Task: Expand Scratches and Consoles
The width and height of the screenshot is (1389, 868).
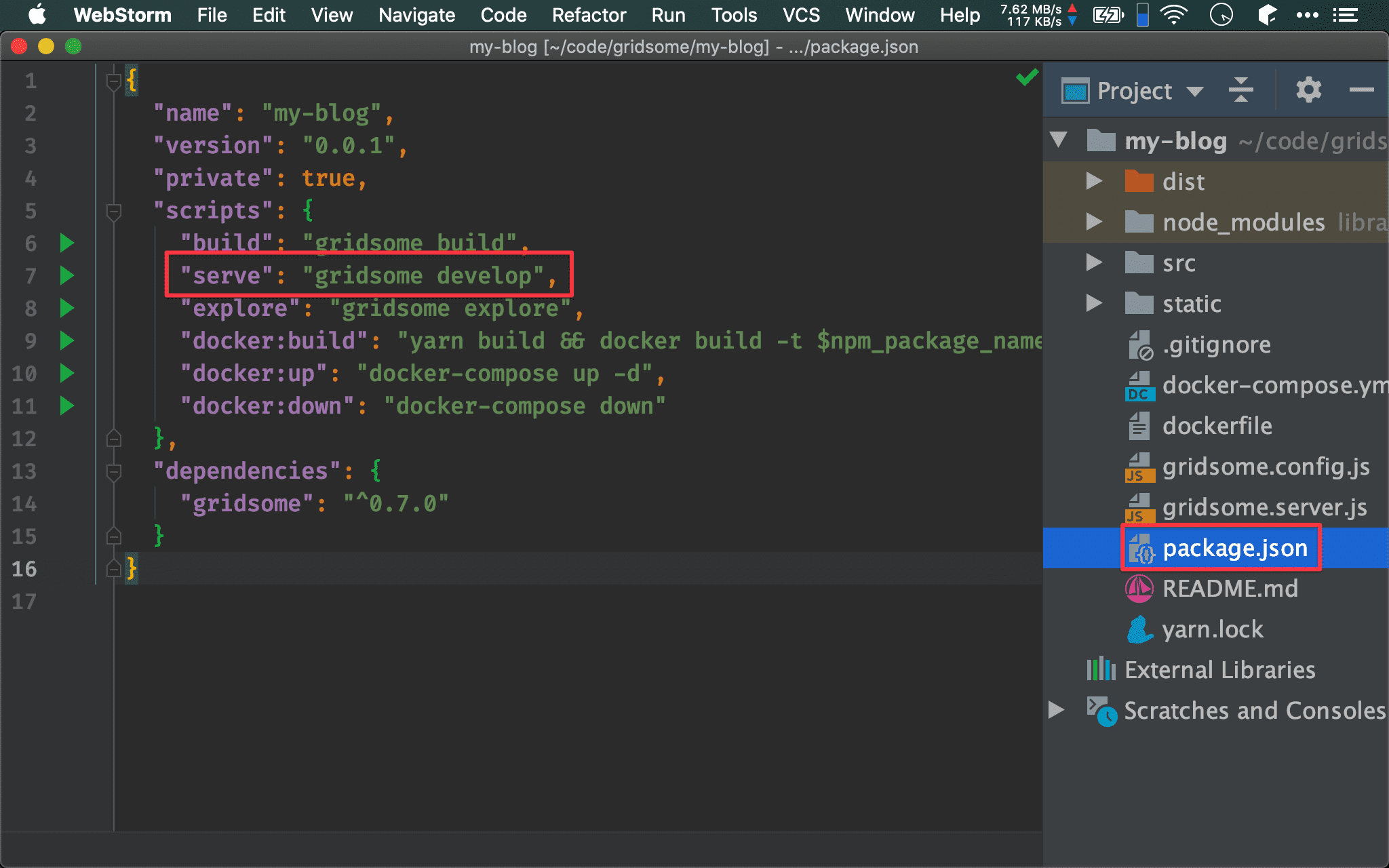Action: pos(1057,709)
